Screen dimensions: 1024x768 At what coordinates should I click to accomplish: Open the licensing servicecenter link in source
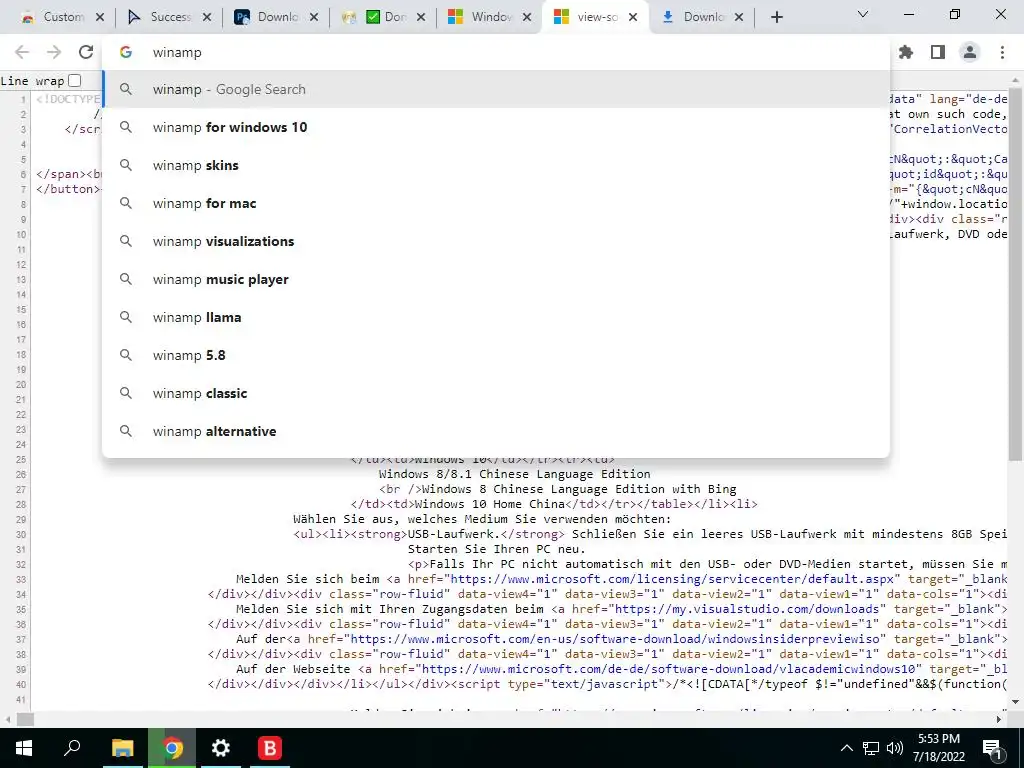point(672,579)
